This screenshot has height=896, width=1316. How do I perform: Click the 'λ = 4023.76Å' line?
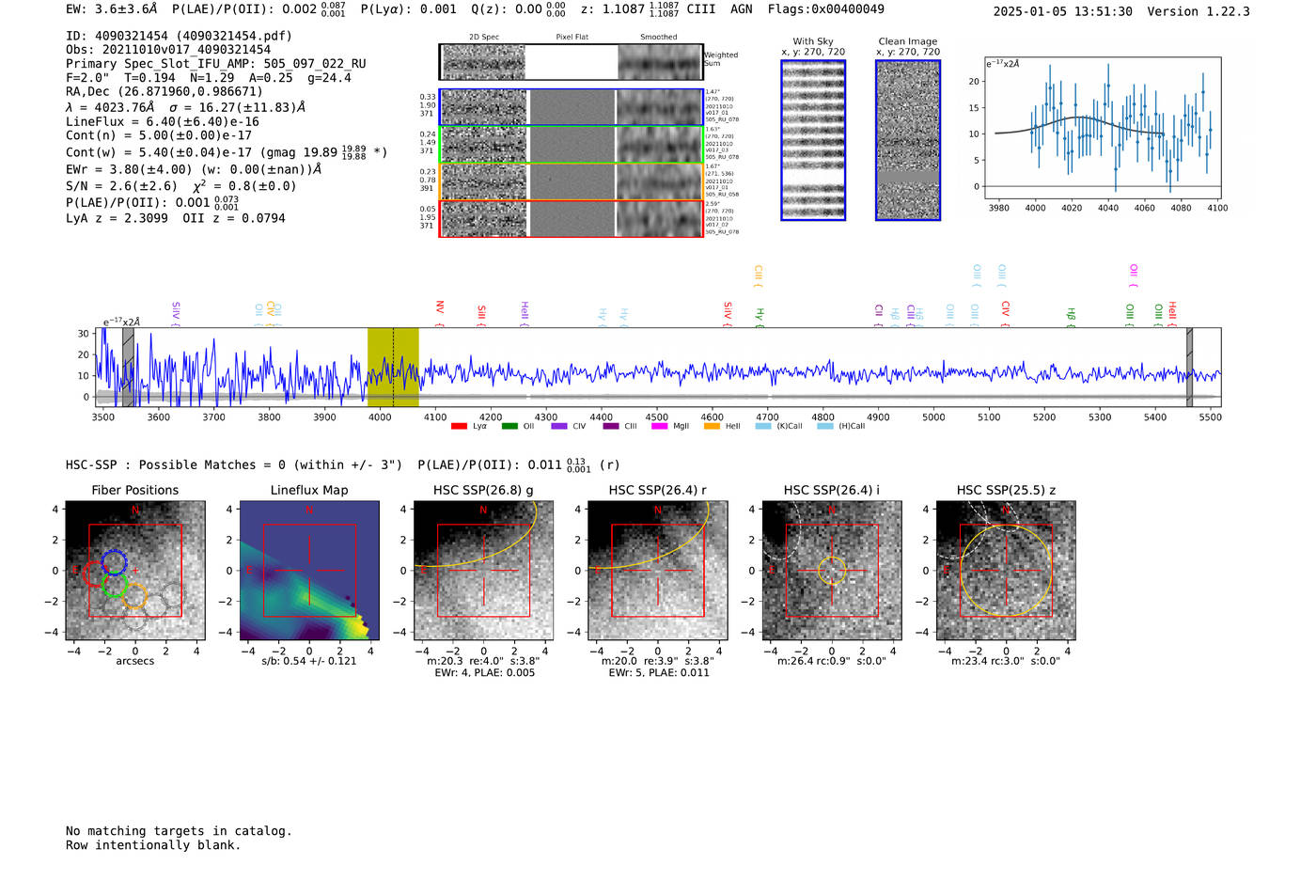coord(185,107)
